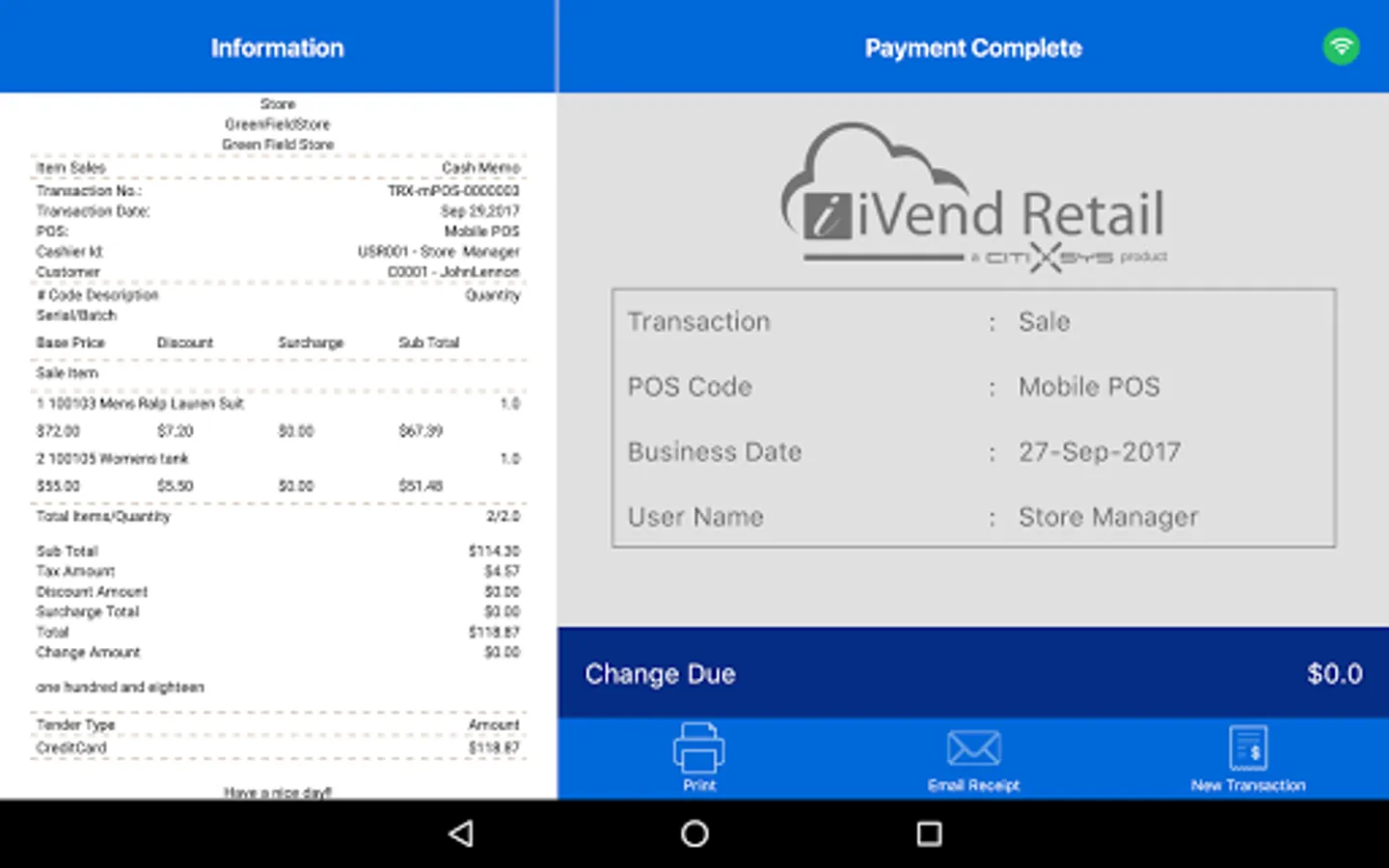The height and width of the screenshot is (868, 1389).
Task: Select item line "100105 Womens tank"
Action: coord(119,459)
